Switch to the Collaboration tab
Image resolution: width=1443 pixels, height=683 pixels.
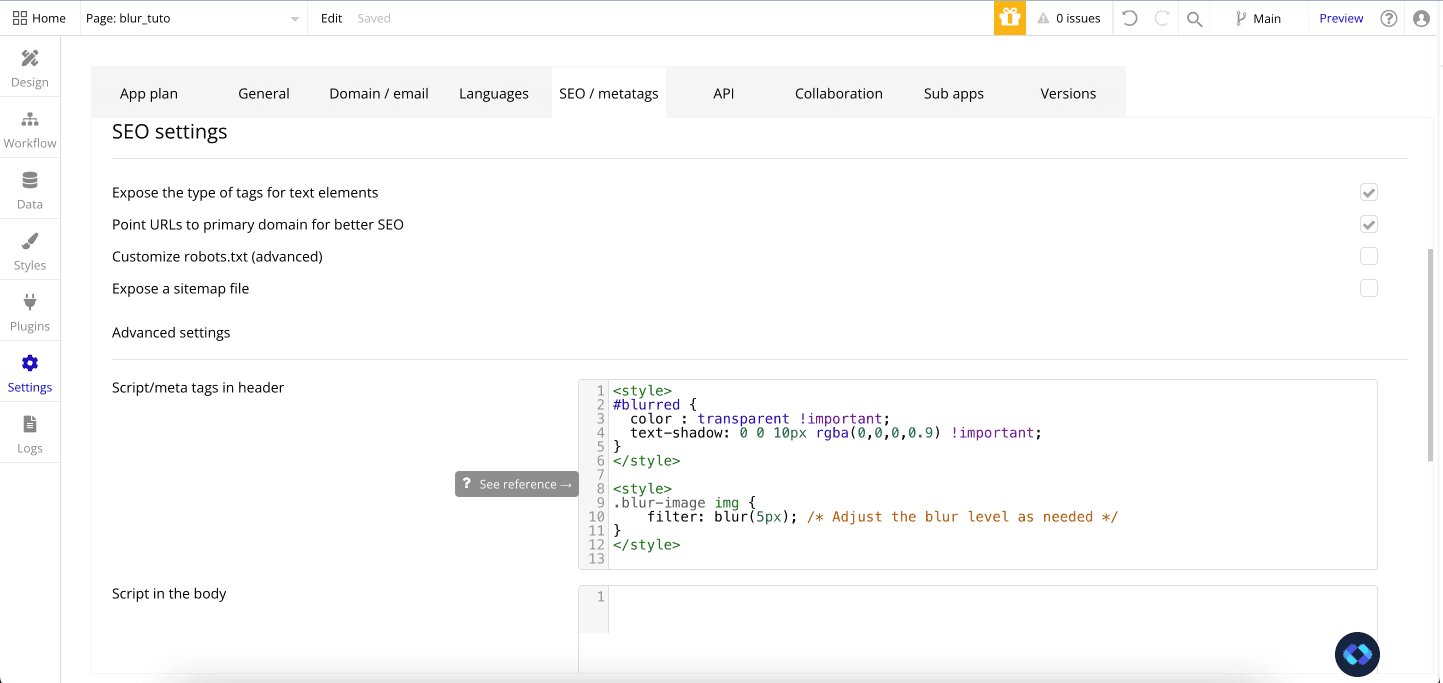[x=839, y=93]
